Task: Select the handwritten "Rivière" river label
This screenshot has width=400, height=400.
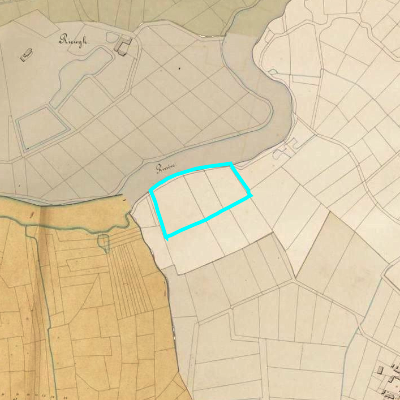Action: [x=166, y=169]
